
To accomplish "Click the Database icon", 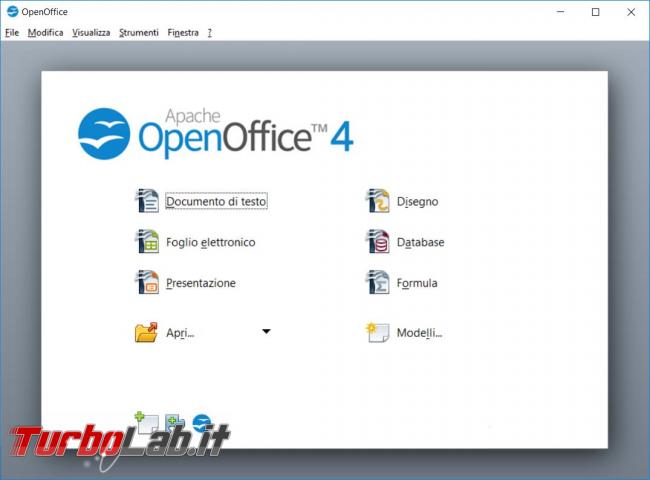I will click(x=378, y=241).
